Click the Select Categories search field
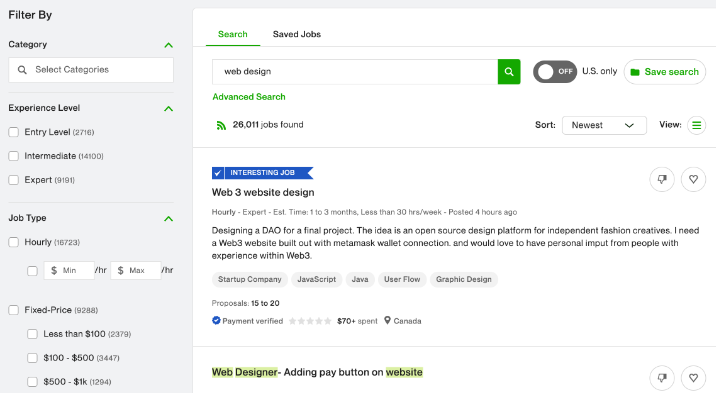Image resolution: width=716 pixels, height=393 pixels. pyautogui.click(x=91, y=70)
